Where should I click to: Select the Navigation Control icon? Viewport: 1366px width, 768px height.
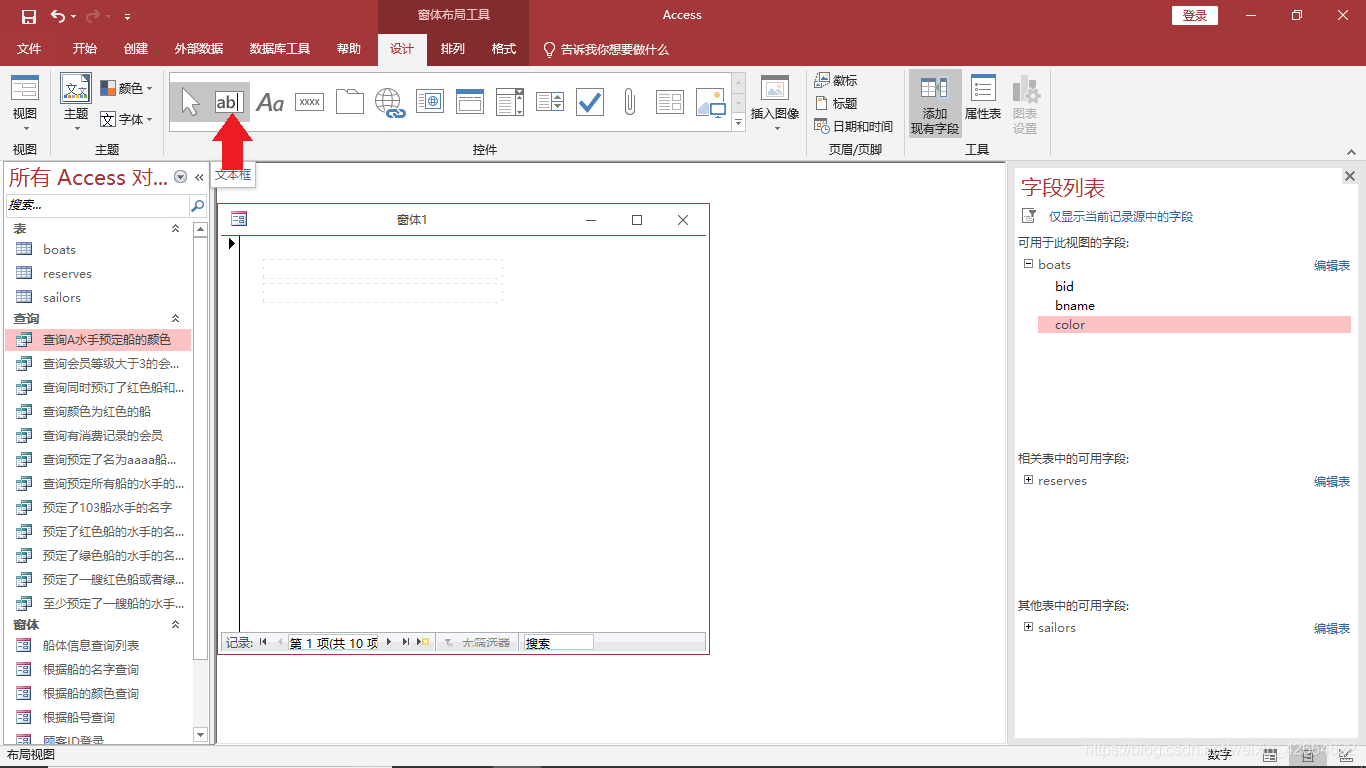[470, 101]
